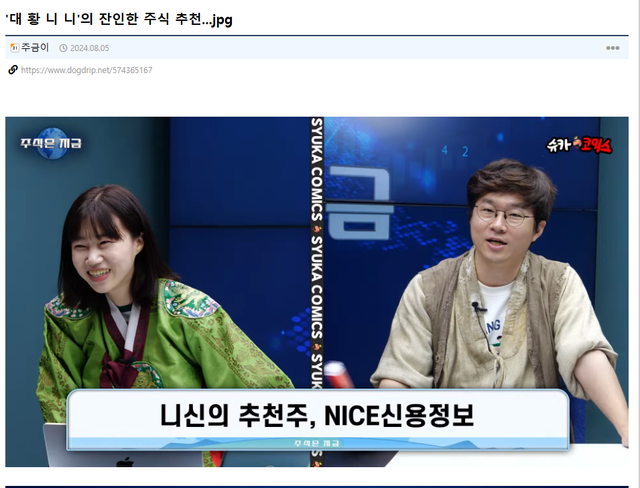Click the caption banner 니신의 추천주, NICE신용정보
Screen dimensions: 640x488
(x=317, y=414)
